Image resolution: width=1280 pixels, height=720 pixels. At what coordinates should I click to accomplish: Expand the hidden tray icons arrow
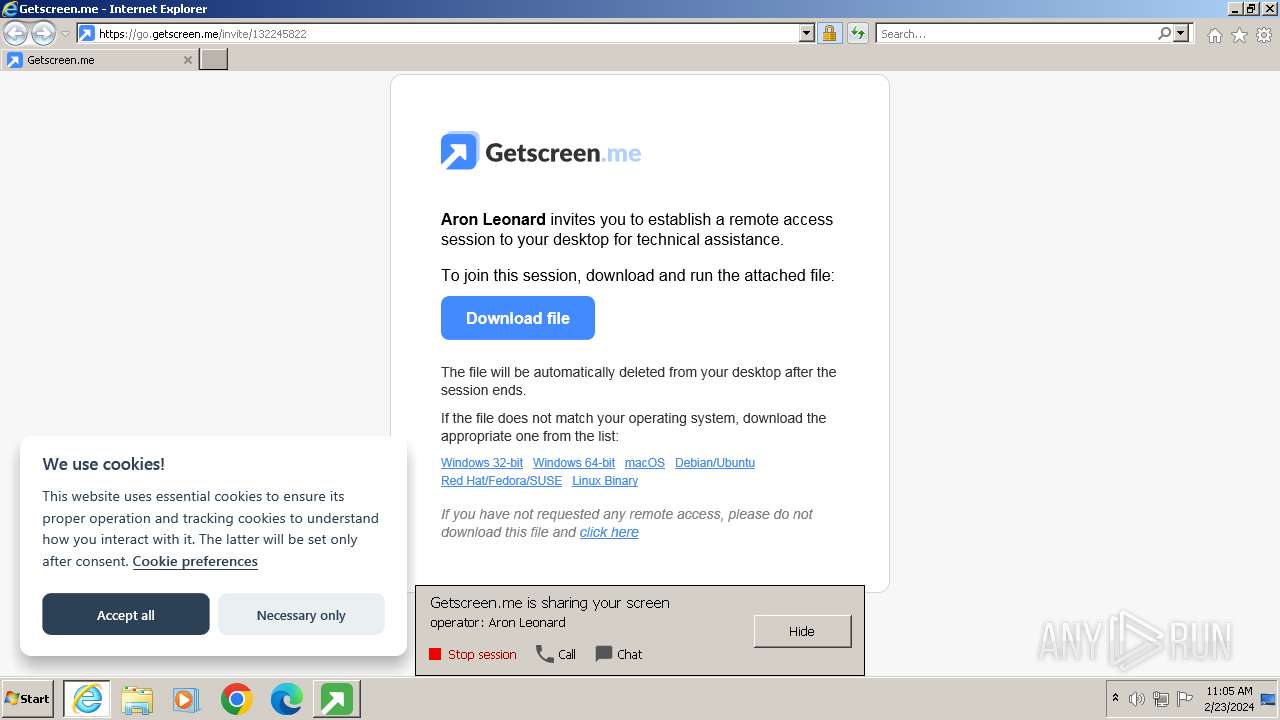[x=1115, y=698]
